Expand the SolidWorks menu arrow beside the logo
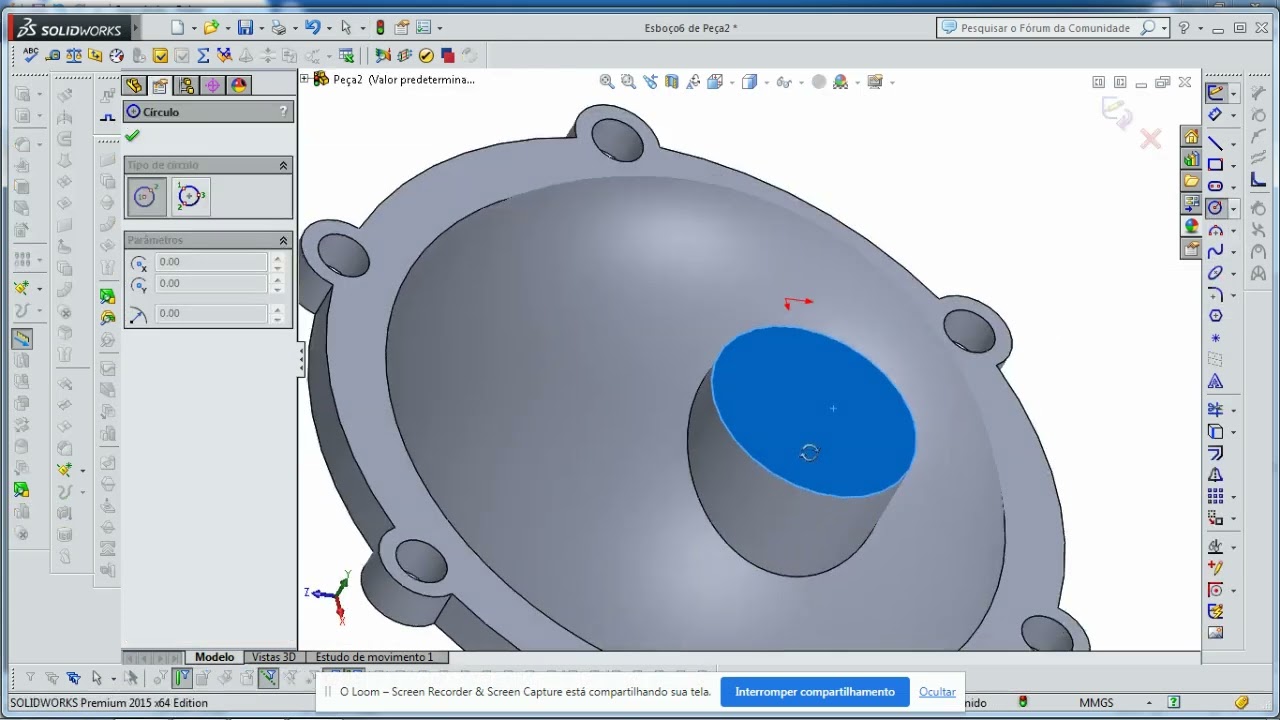Viewport: 1280px width, 720px height. coord(135,28)
